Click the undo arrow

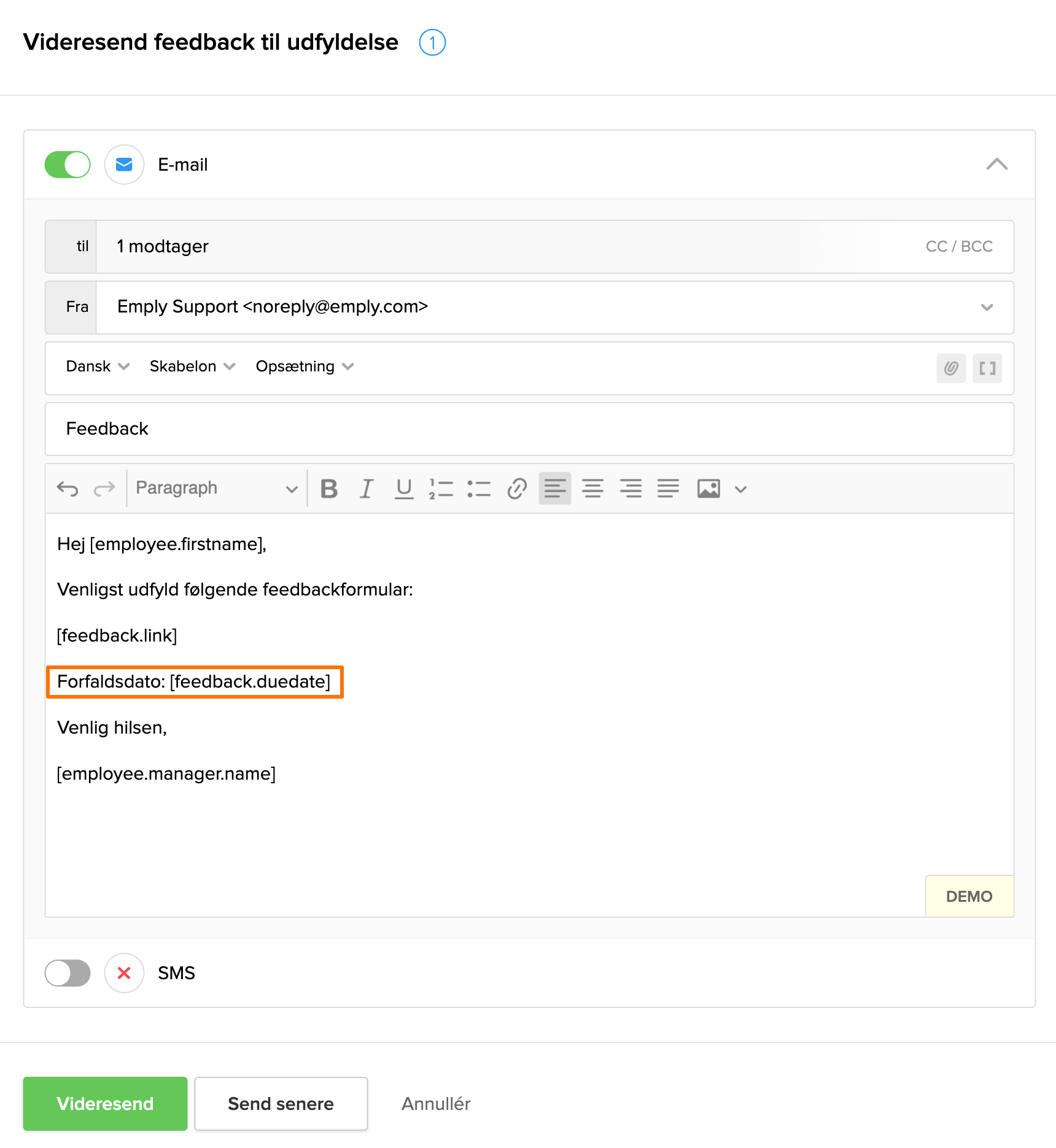coord(68,489)
